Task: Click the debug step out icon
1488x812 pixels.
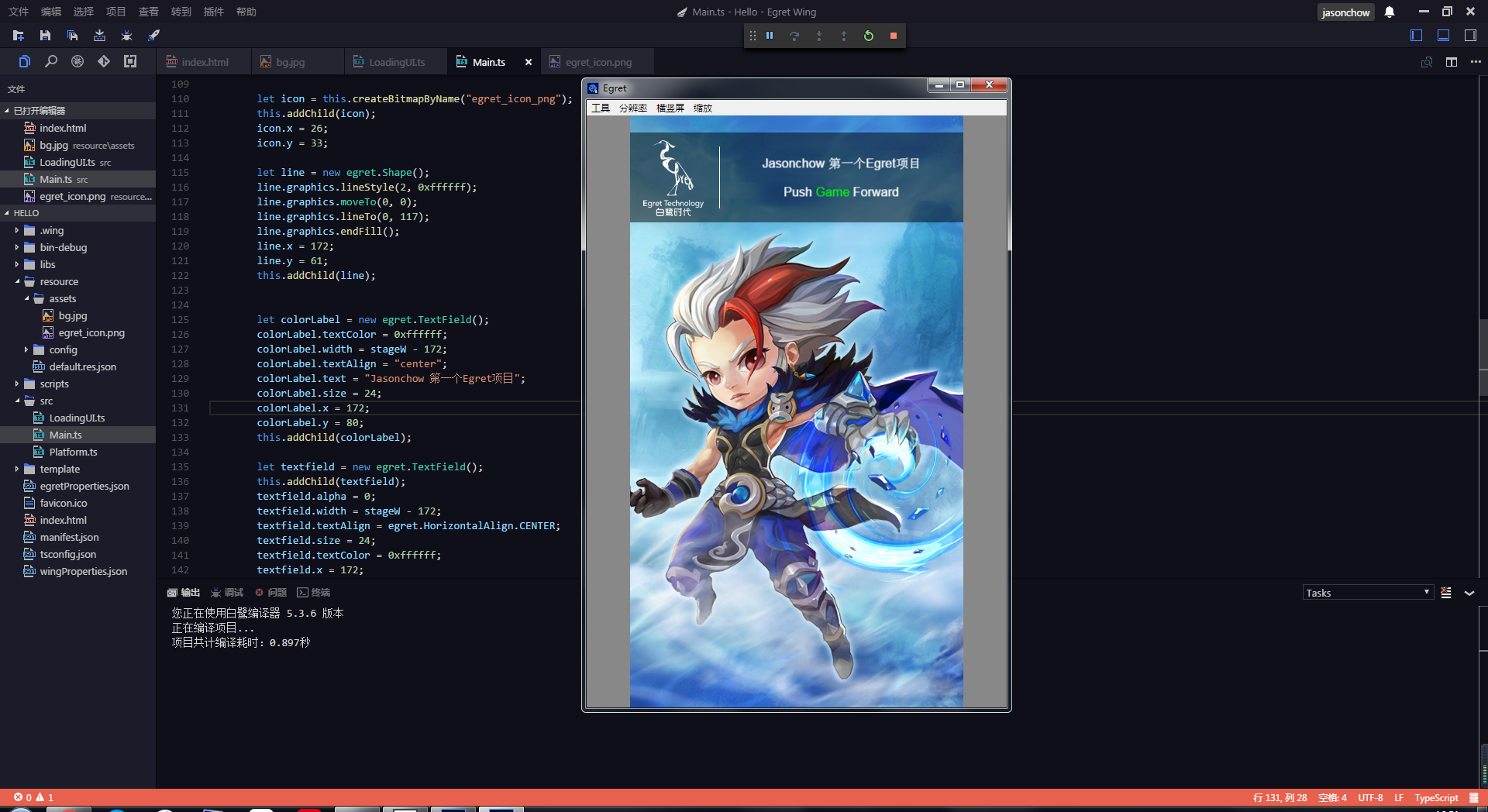Action: [x=844, y=36]
